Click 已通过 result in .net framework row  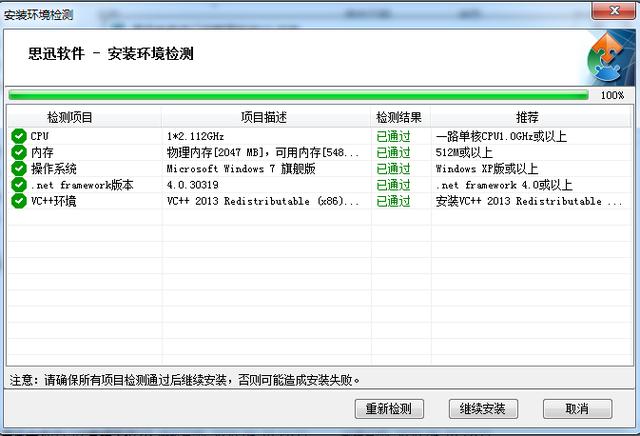[393, 185]
